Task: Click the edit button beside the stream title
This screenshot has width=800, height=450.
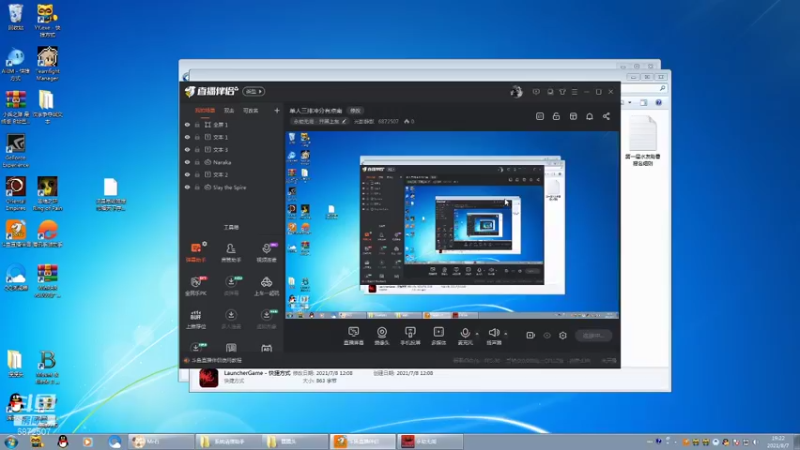Action: (355, 111)
